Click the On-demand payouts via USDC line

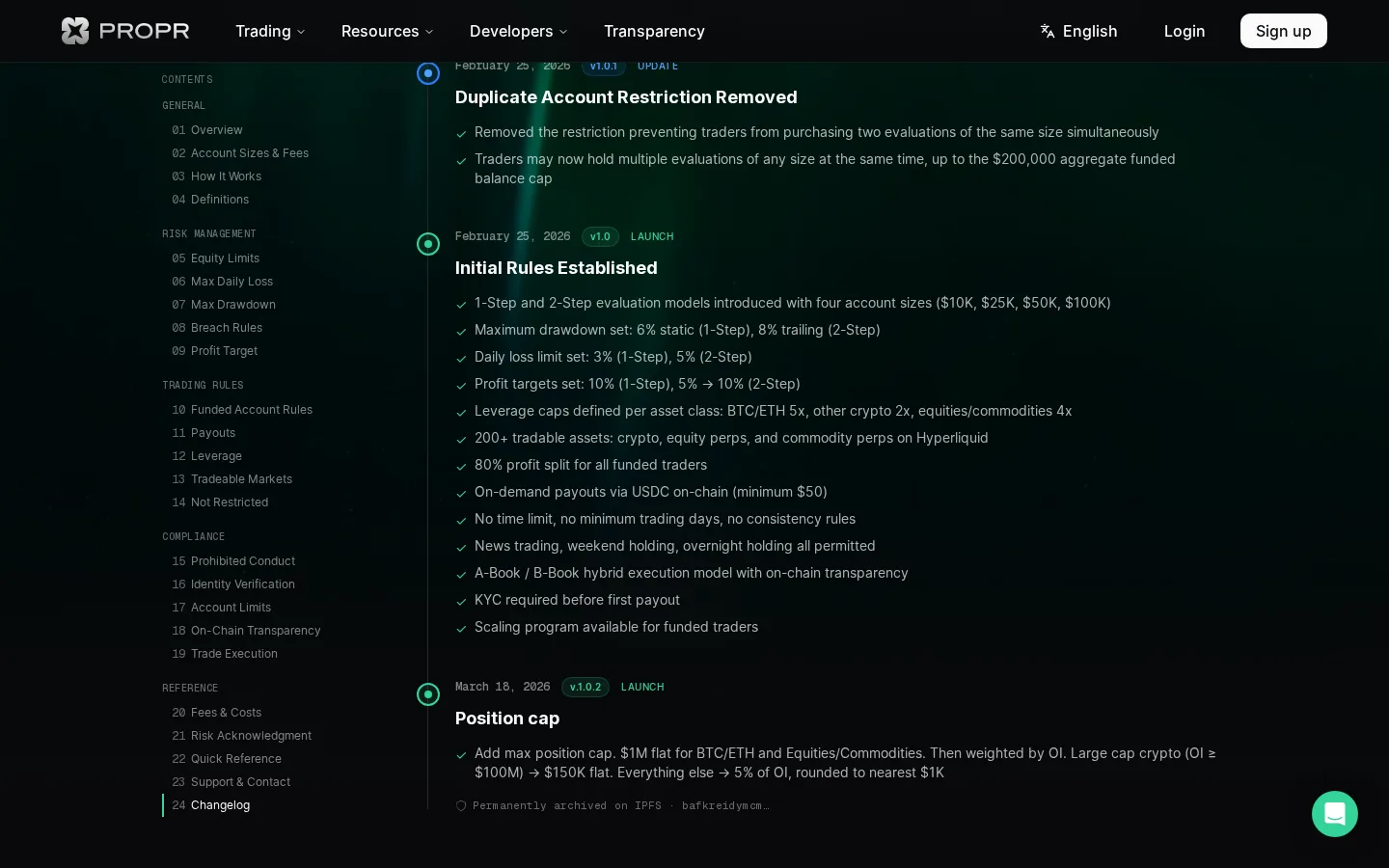coord(651,492)
